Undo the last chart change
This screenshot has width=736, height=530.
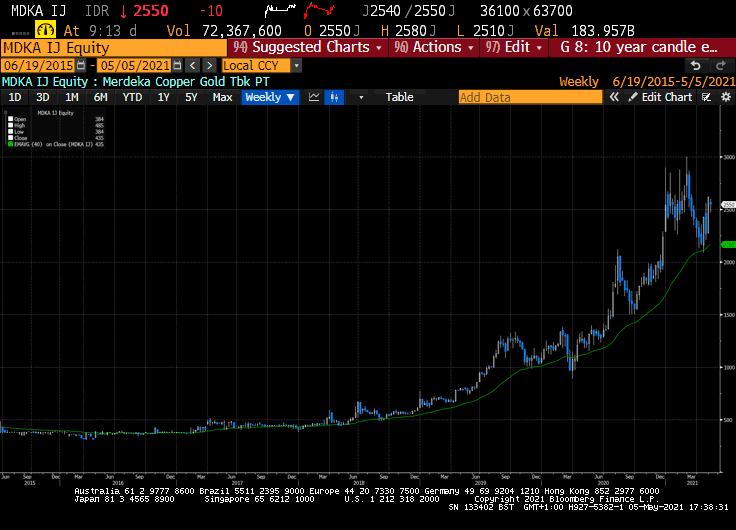(x=696, y=65)
